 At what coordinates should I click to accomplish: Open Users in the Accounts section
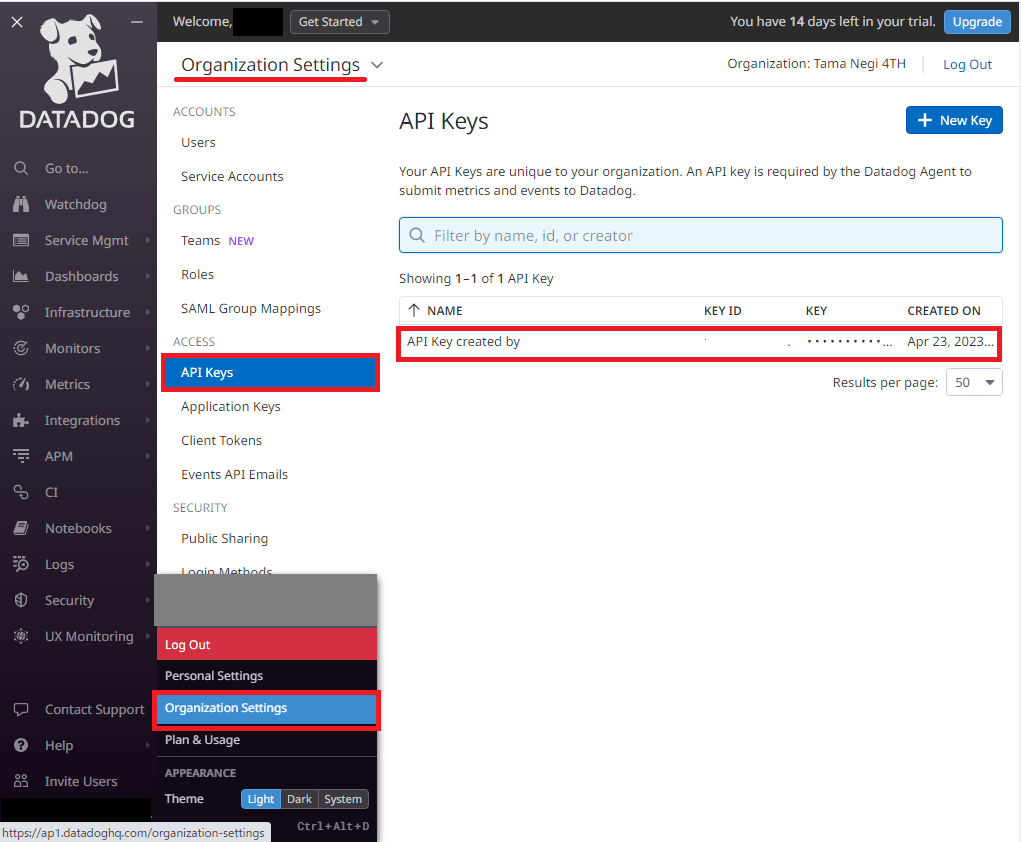(x=198, y=143)
